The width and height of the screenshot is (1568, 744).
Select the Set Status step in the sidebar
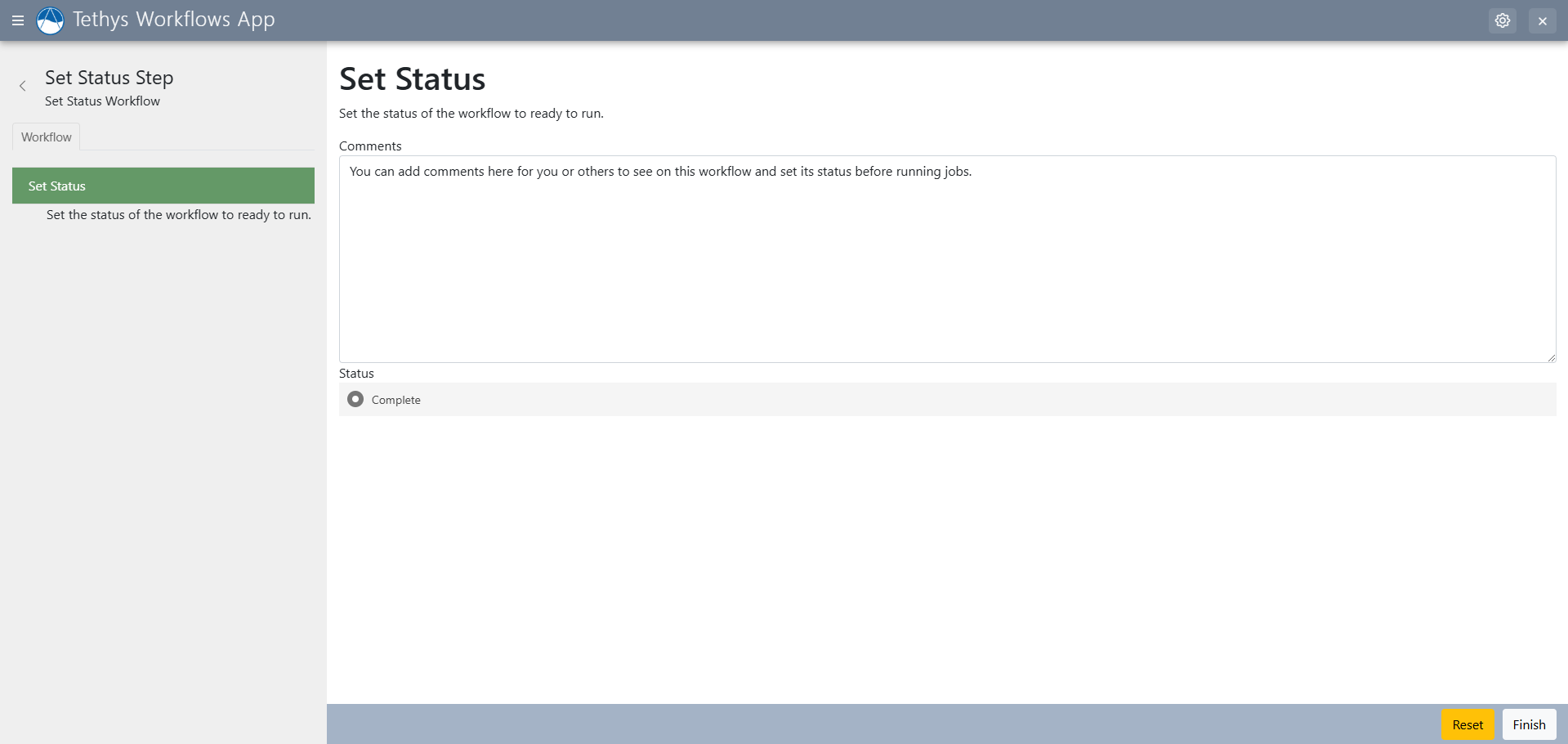[x=163, y=186]
